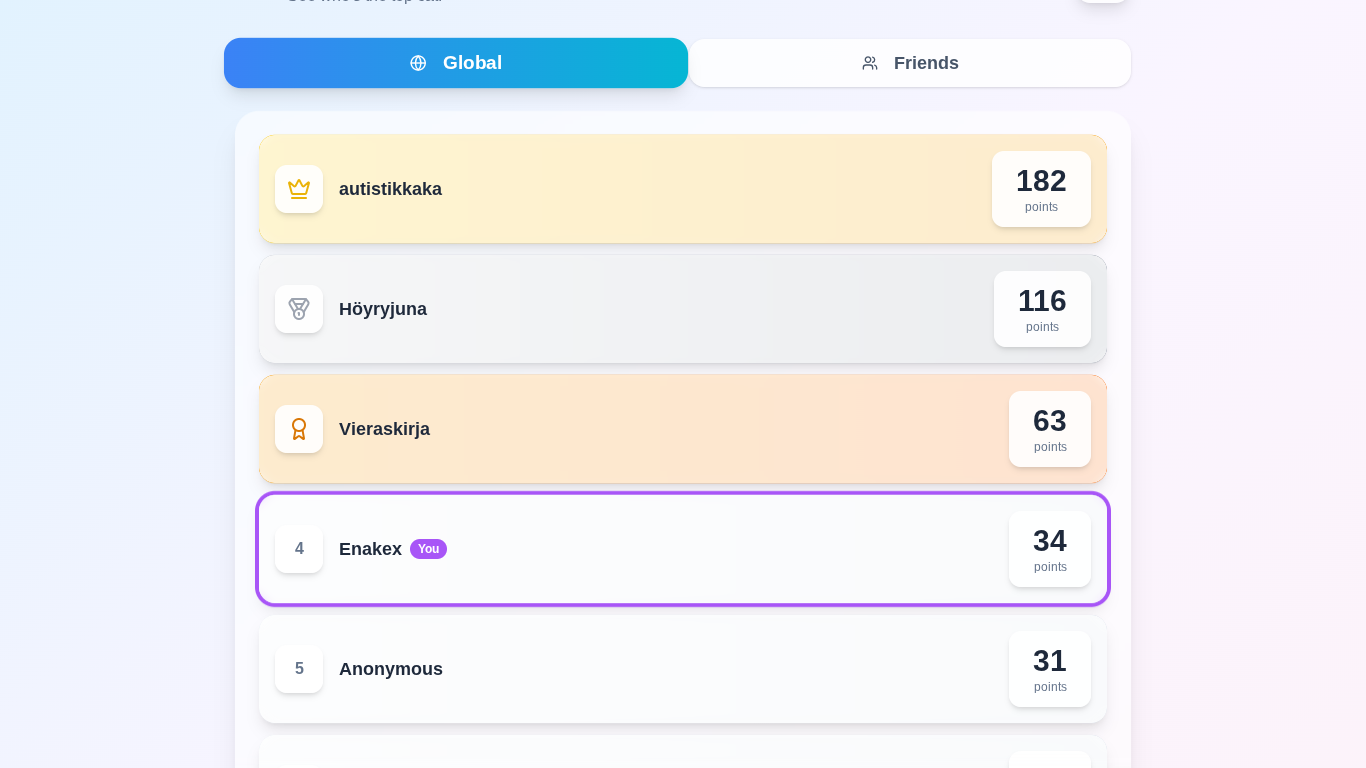Click the 116 points score box

click(1042, 309)
